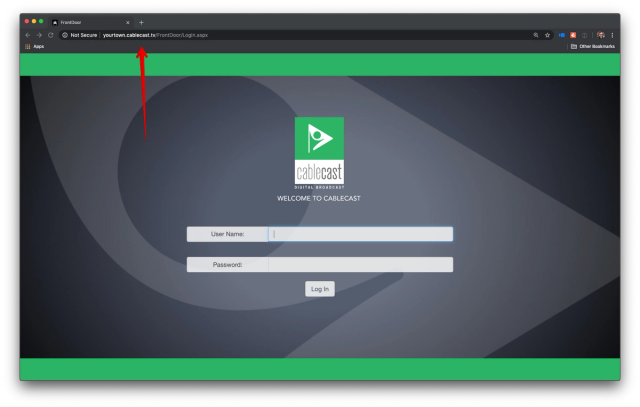The image size is (640, 407).
Task: Click the WELCOME TO CABLECAST text
Action: (319, 198)
